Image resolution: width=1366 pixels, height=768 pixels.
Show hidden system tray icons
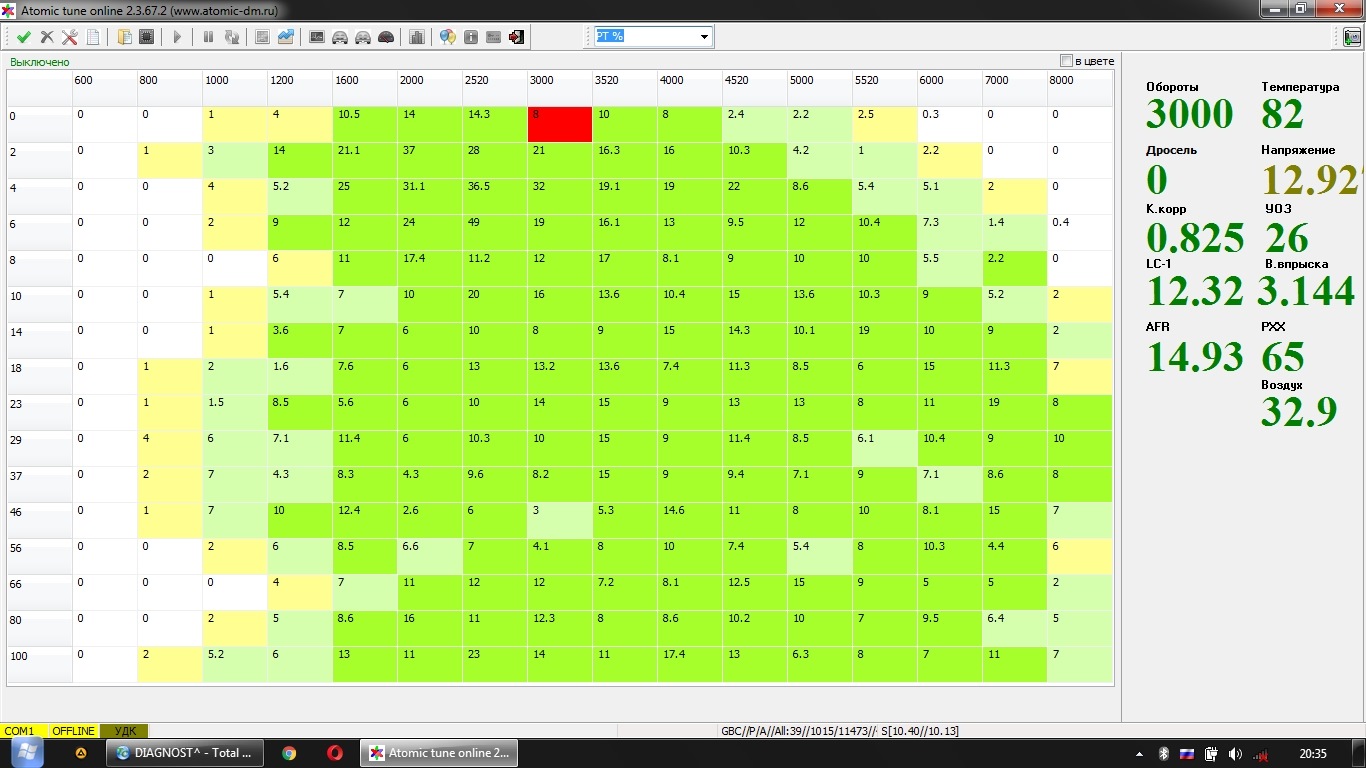click(1141, 754)
